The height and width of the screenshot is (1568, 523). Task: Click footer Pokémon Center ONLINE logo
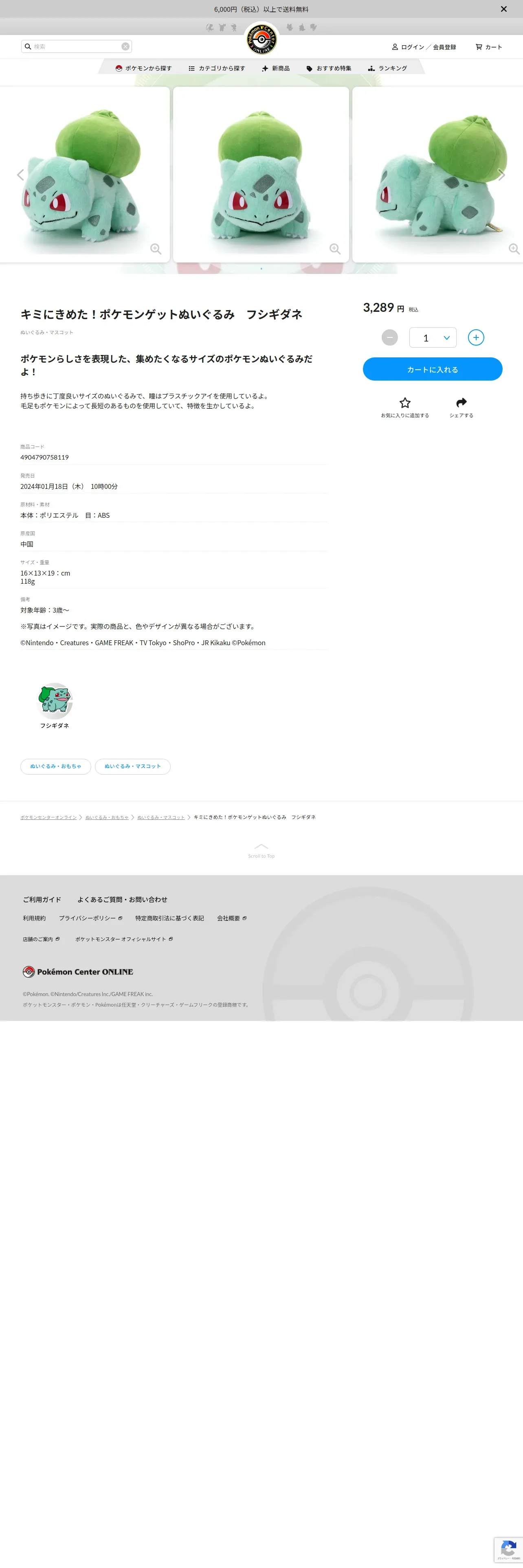tap(78, 972)
